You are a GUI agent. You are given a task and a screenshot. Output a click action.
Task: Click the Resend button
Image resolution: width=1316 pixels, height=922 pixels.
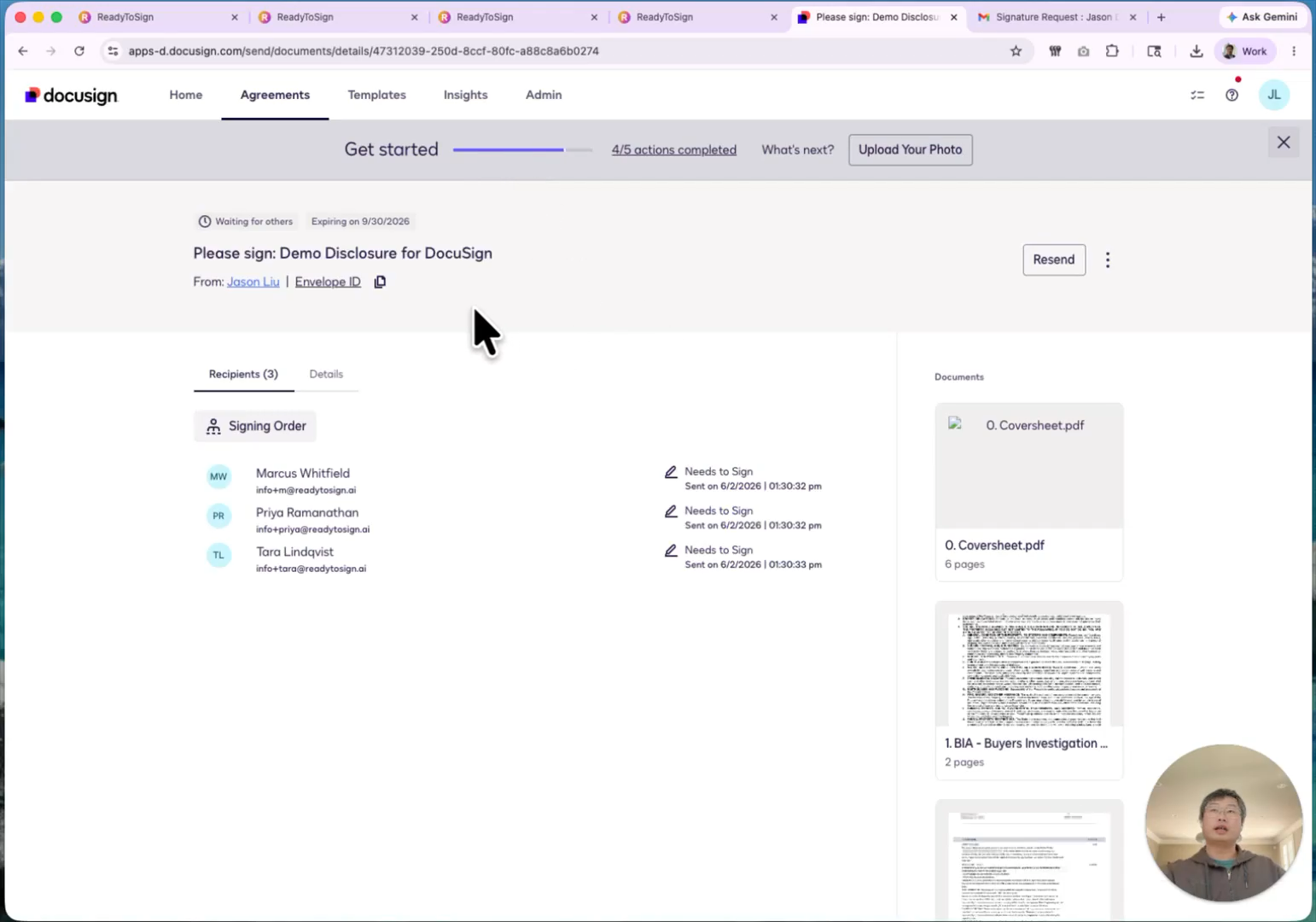tap(1054, 260)
